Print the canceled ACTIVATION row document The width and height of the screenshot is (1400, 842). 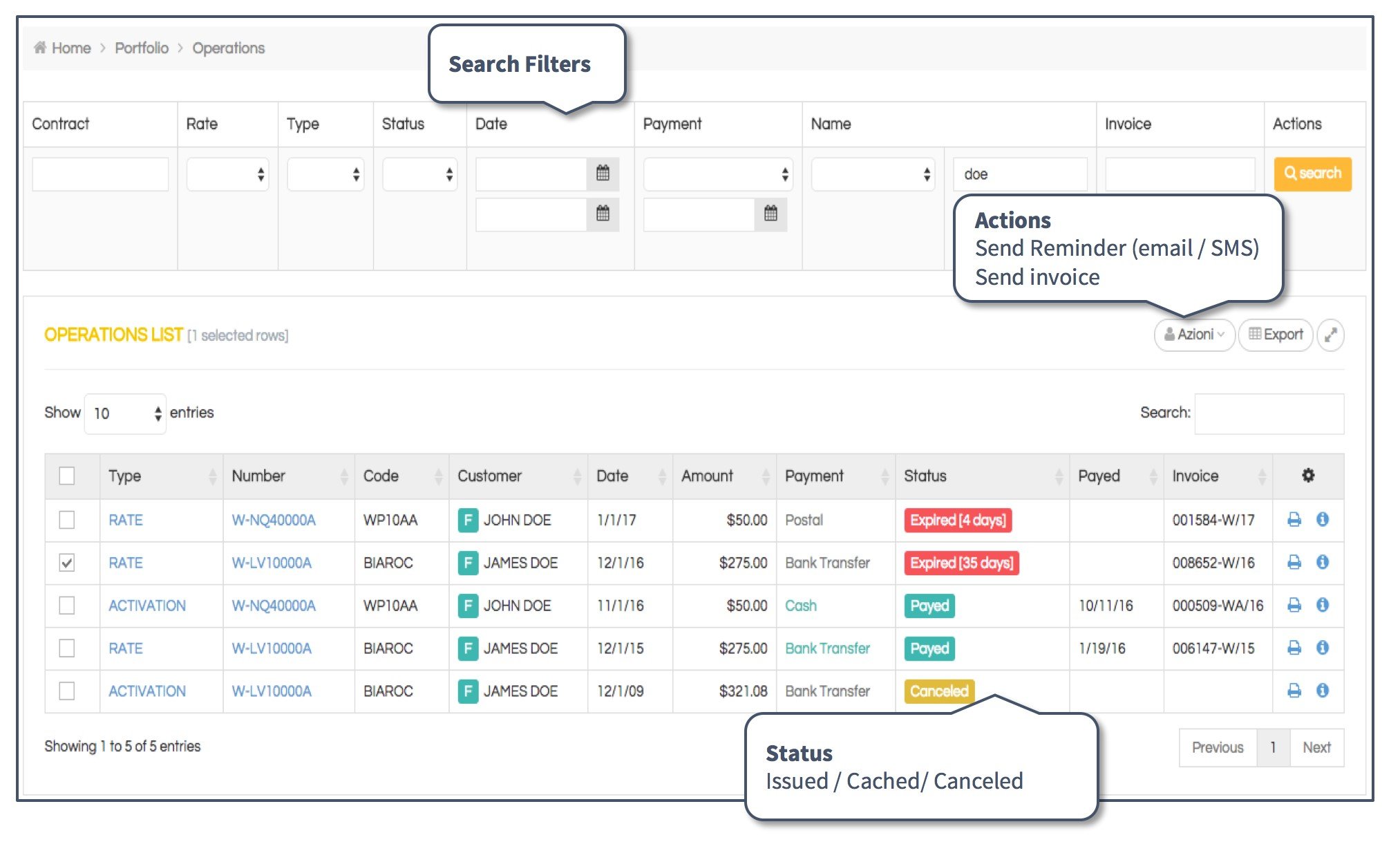pos(1294,691)
